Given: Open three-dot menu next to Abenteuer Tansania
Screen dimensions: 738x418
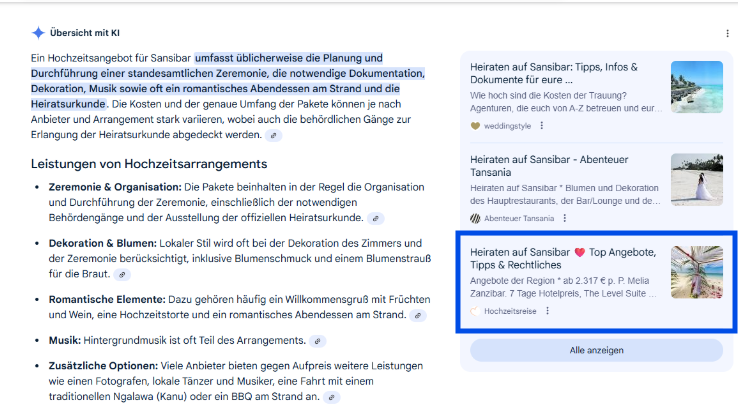Looking at the screenshot, I should (x=565, y=218).
